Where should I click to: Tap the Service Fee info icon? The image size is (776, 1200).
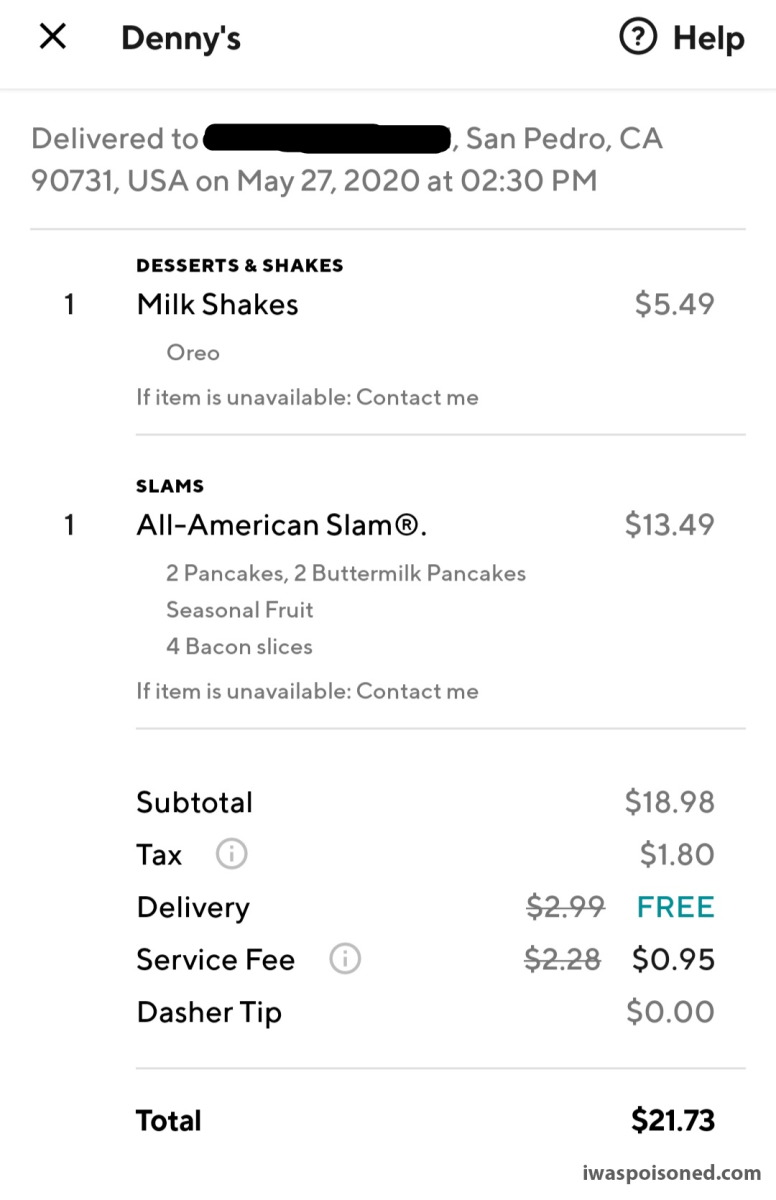coord(345,960)
